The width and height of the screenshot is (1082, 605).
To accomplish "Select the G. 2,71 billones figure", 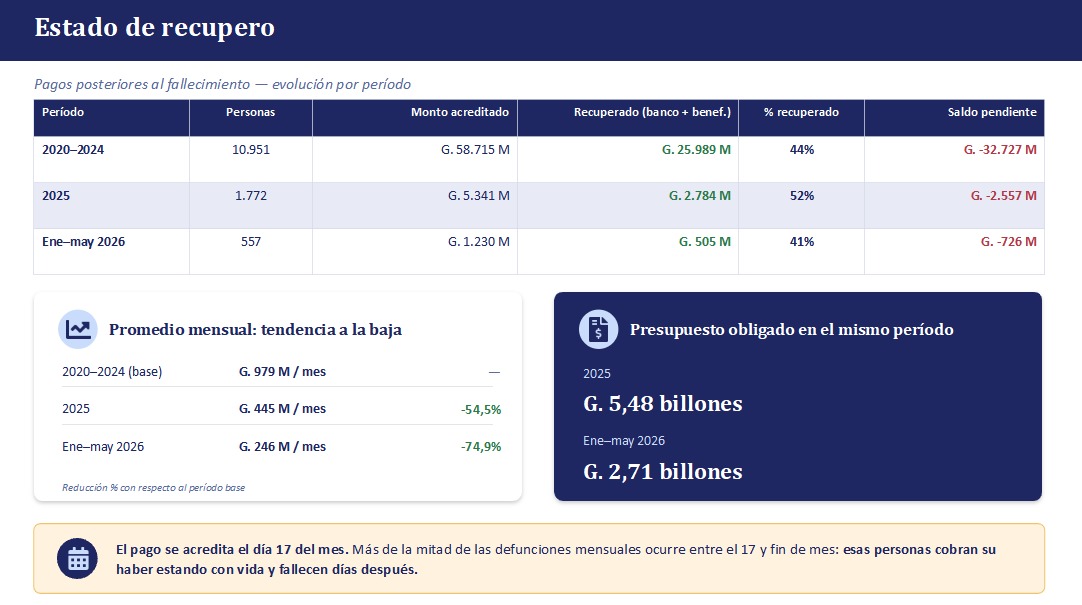I will 662,471.
